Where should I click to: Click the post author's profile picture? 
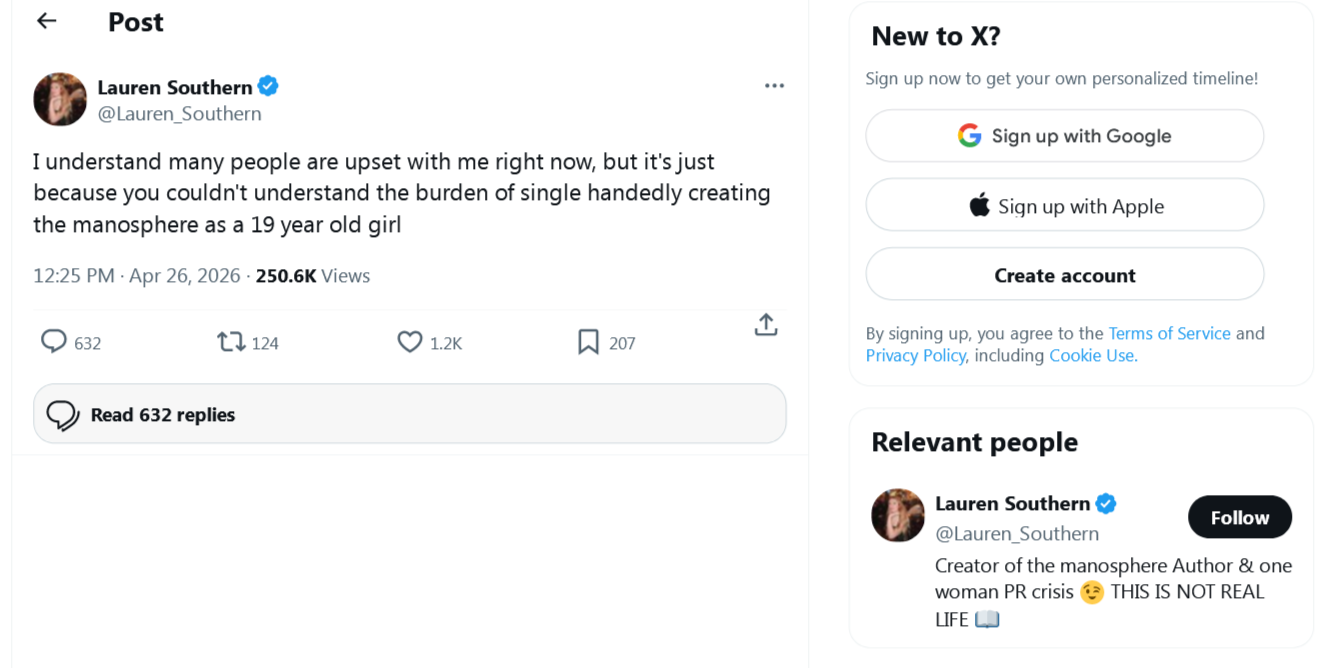pos(60,99)
